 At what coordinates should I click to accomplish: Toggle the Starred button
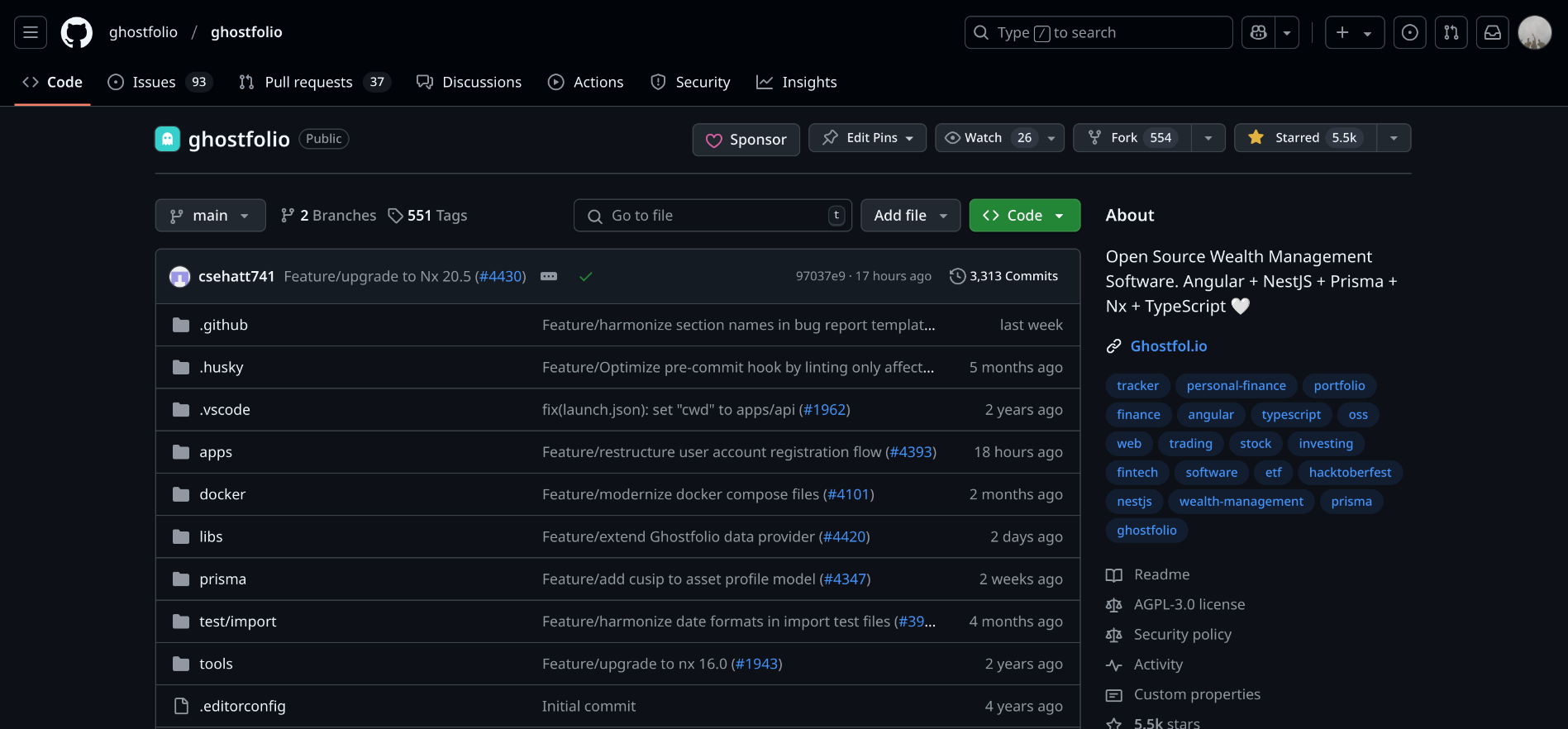[1305, 138]
